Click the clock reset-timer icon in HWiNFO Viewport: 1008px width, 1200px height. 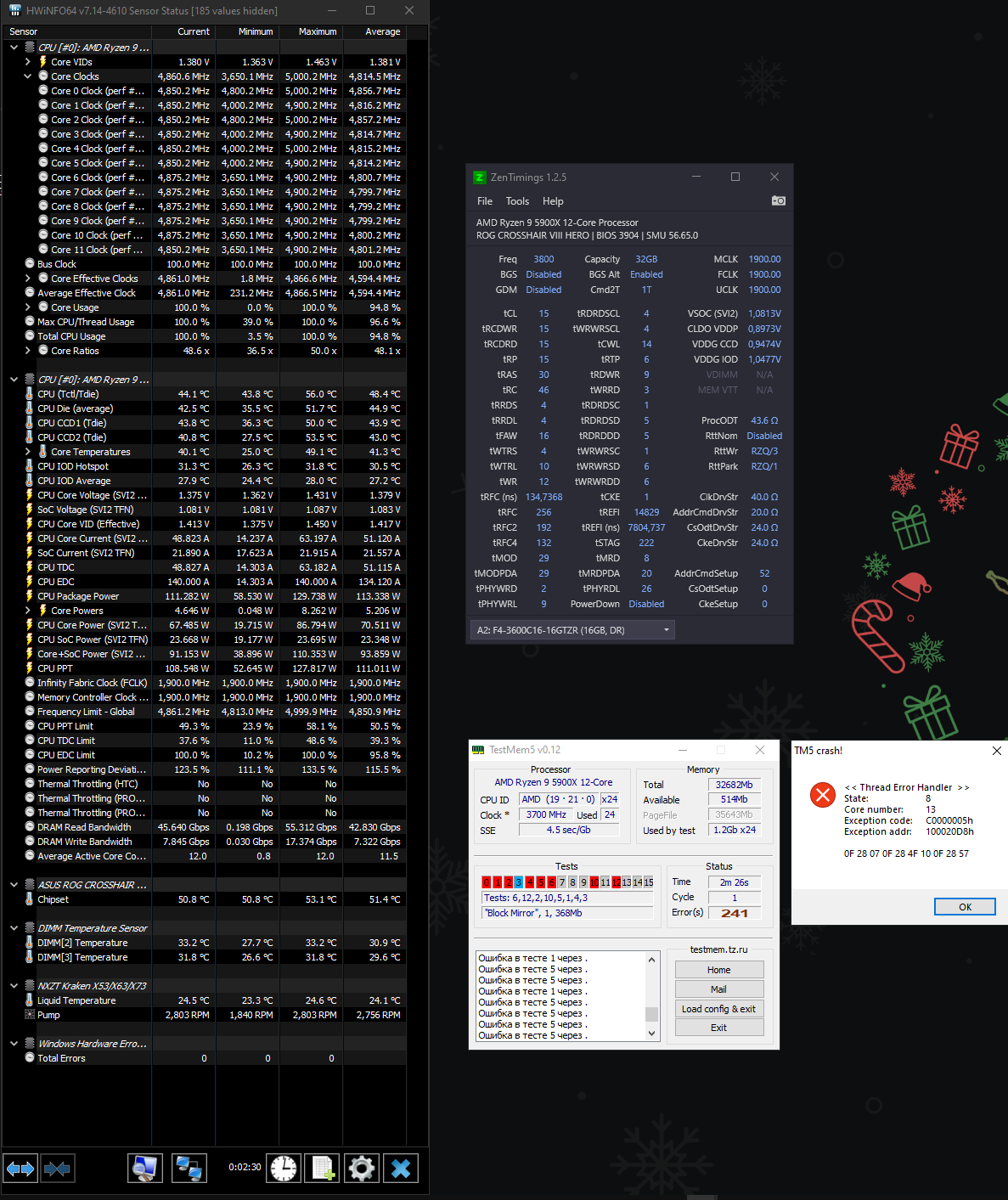(284, 1169)
